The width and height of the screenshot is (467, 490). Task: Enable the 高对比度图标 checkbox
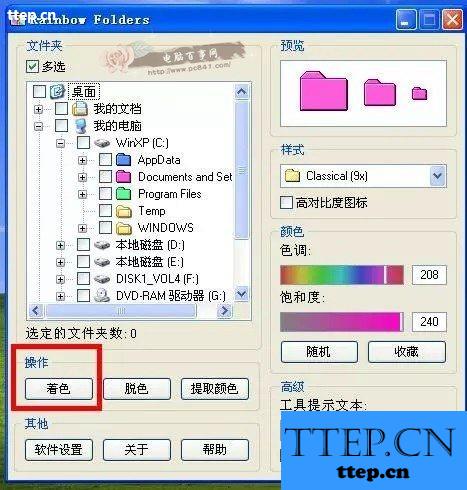point(286,202)
